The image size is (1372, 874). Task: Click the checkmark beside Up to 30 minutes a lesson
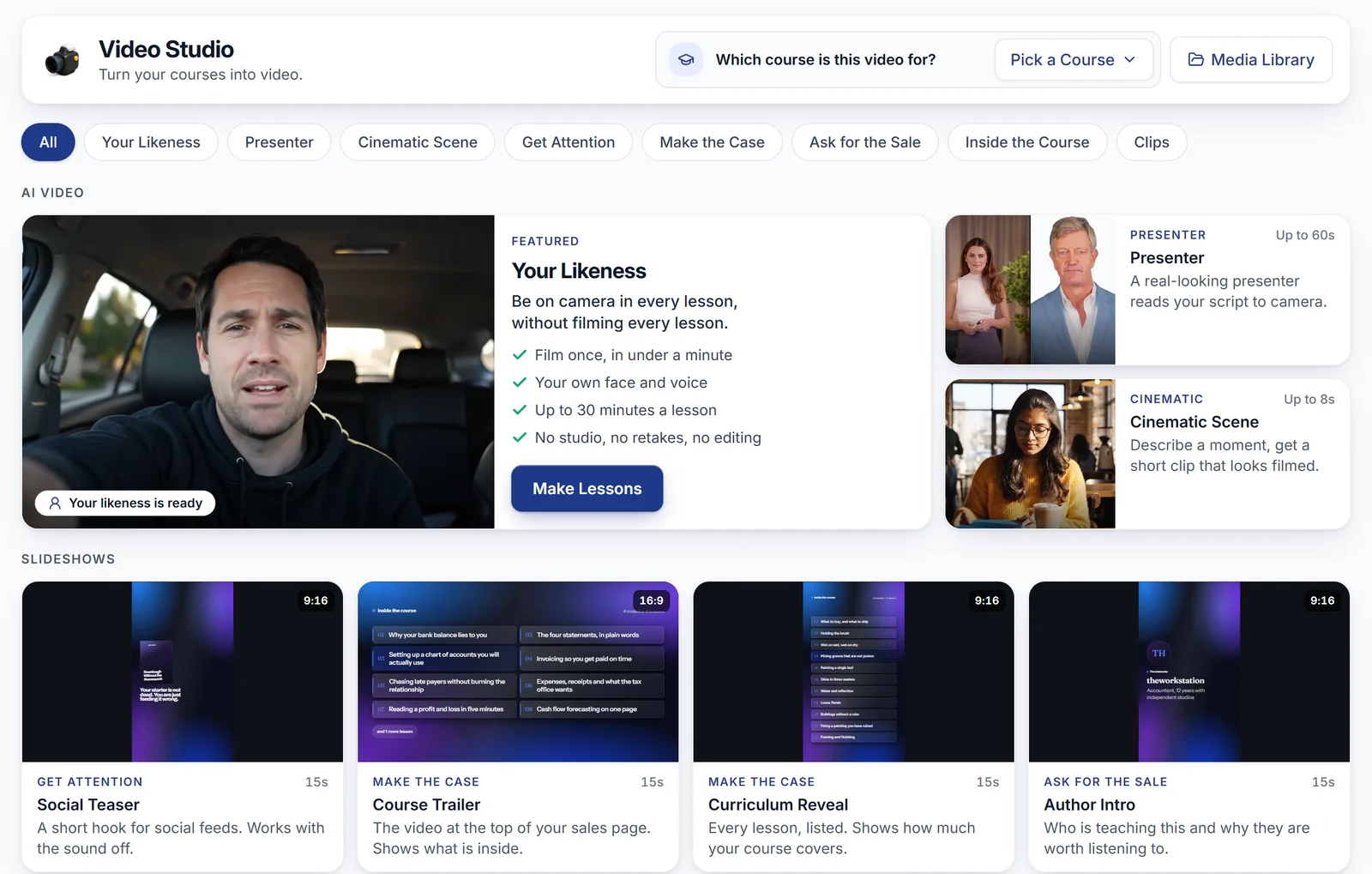(x=520, y=409)
